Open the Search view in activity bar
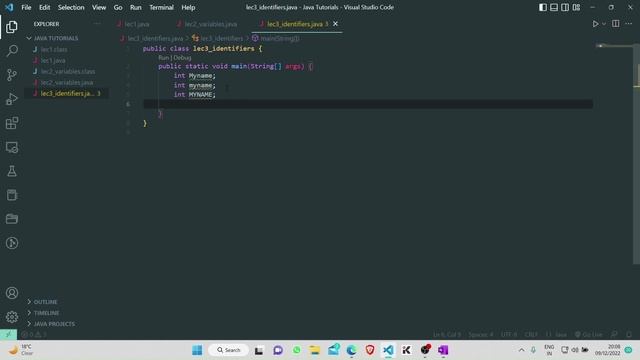640x360 pixels. tap(12, 51)
